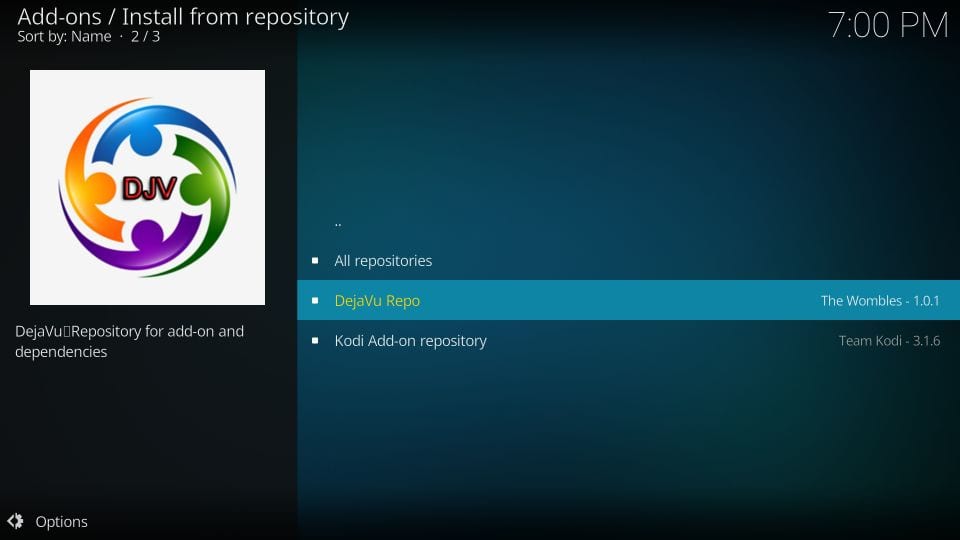
Task: Click 'Team Kodi - 3.1.6' version text
Action: (x=889, y=340)
